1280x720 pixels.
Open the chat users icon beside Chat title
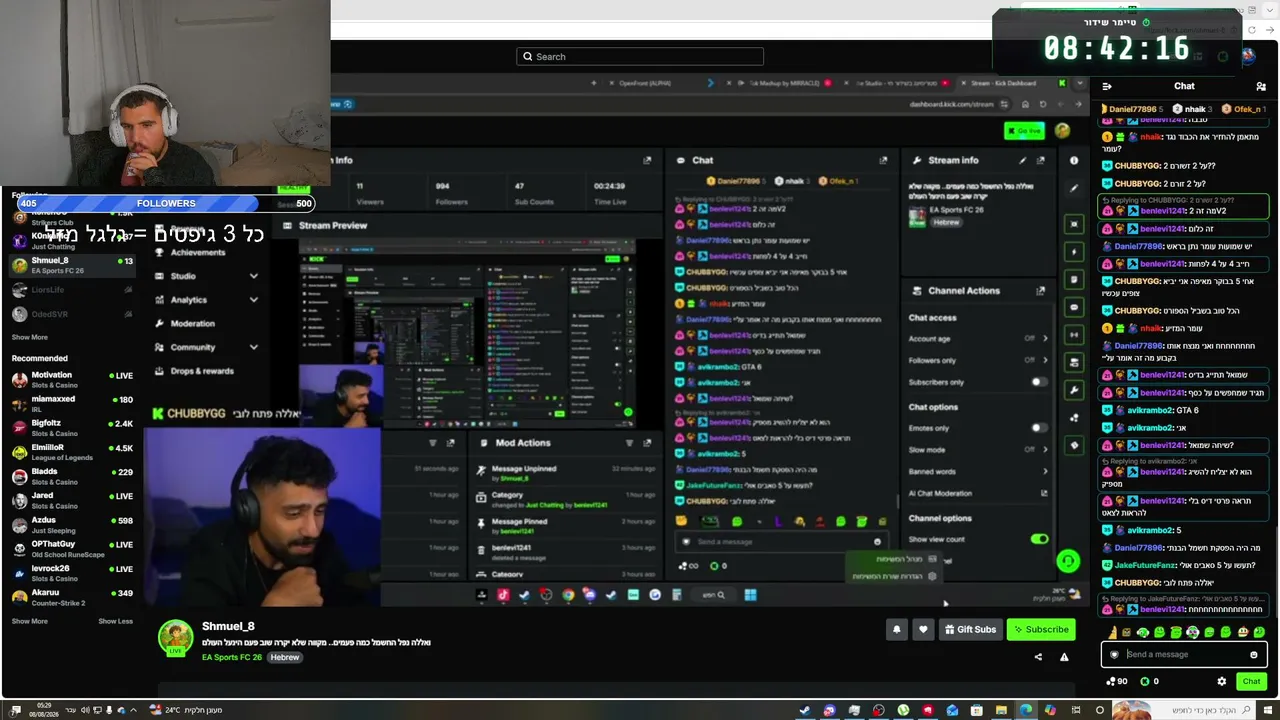click(x=1261, y=86)
